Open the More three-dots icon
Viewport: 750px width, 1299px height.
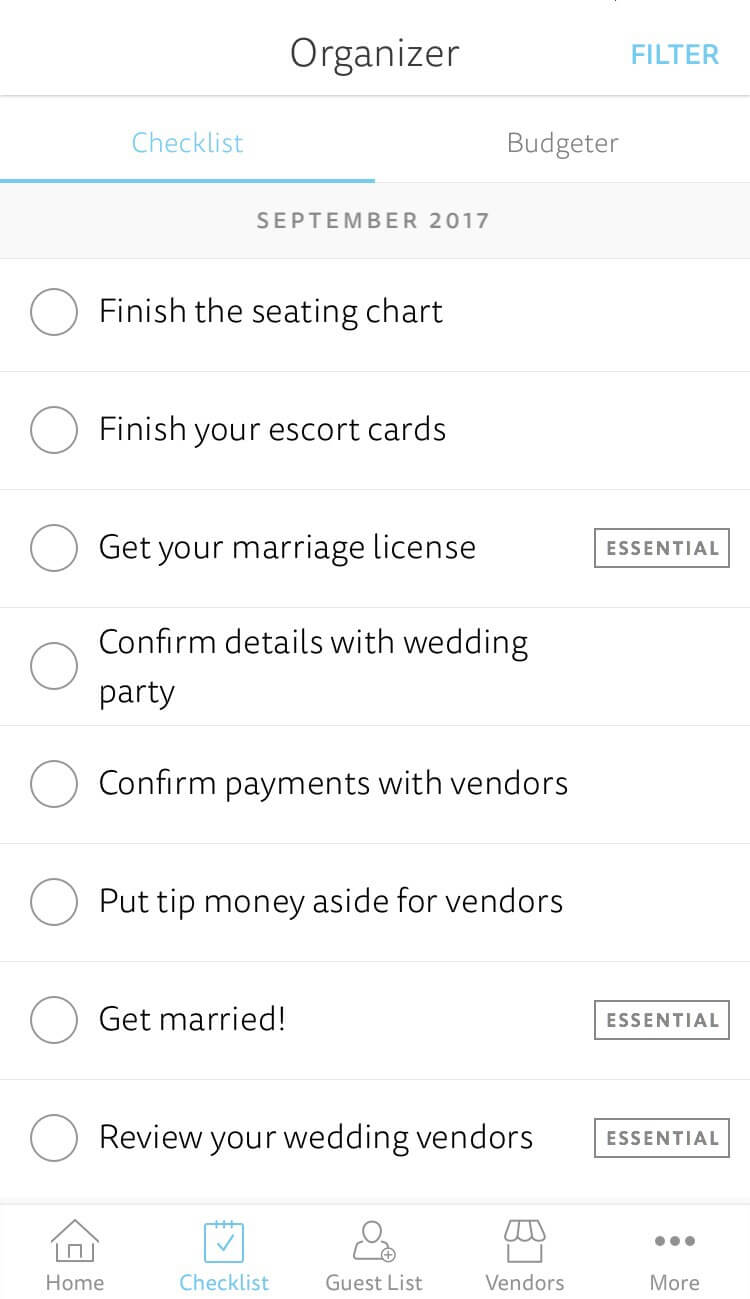[674, 1241]
